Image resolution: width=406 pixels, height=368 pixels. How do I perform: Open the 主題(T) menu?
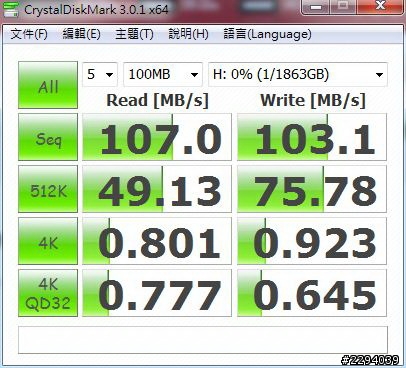[x=134, y=34]
